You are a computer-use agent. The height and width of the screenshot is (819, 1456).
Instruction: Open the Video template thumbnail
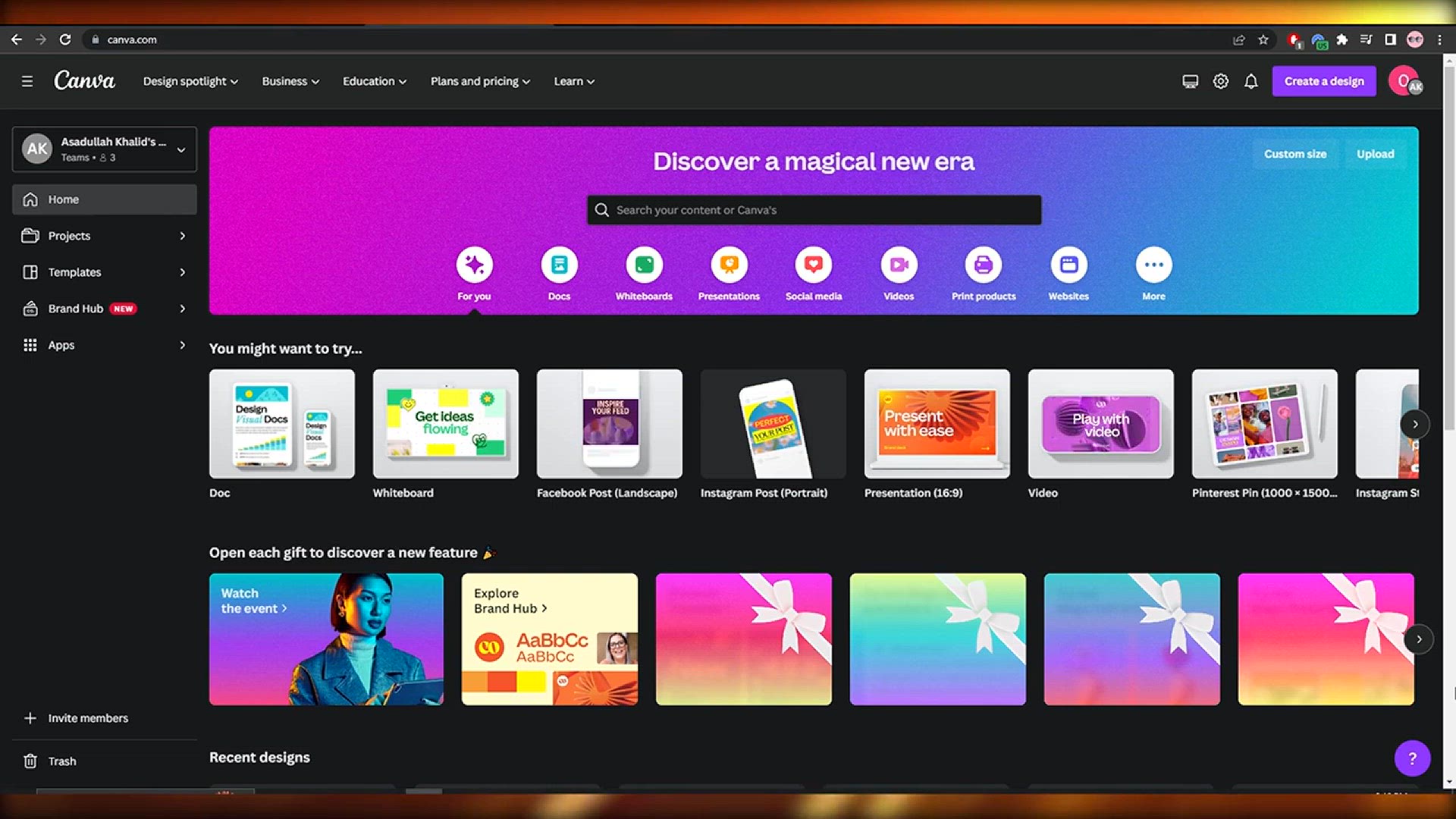(x=1101, y=424)
